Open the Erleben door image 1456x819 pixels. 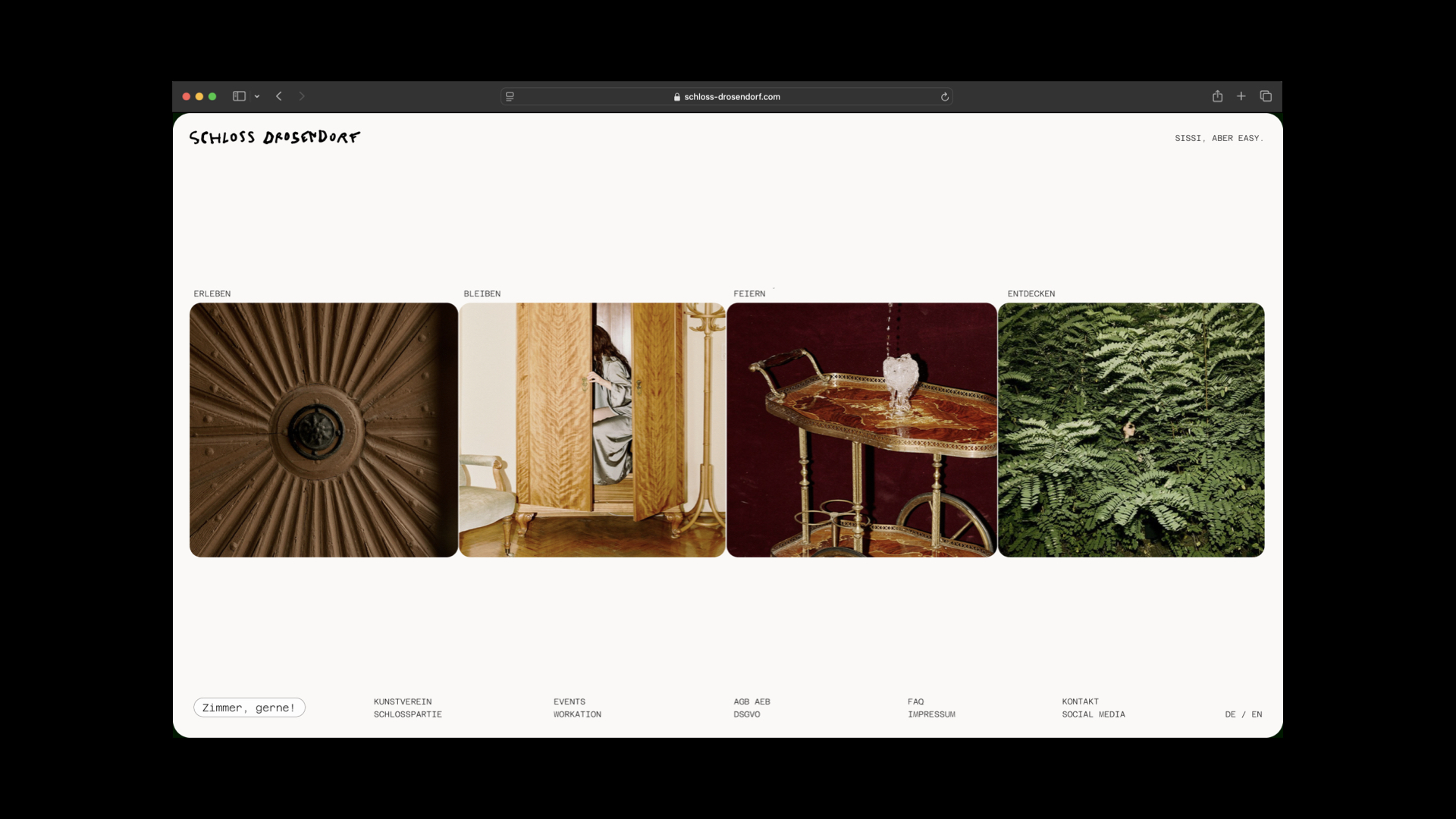tap(324, 430)
